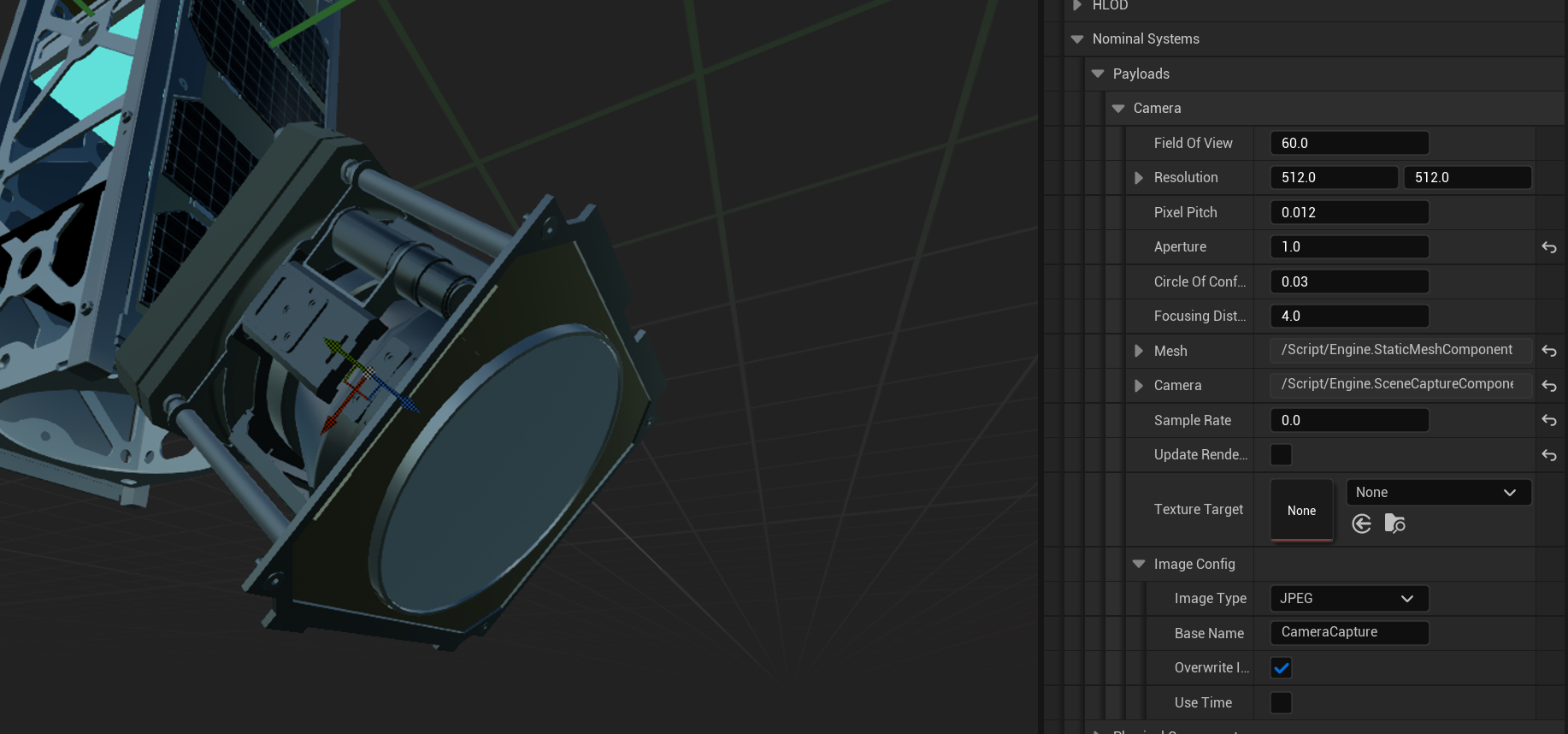Open the Texture Target asset dropdown
The image size is (1568, 734).
(1438, 492)
